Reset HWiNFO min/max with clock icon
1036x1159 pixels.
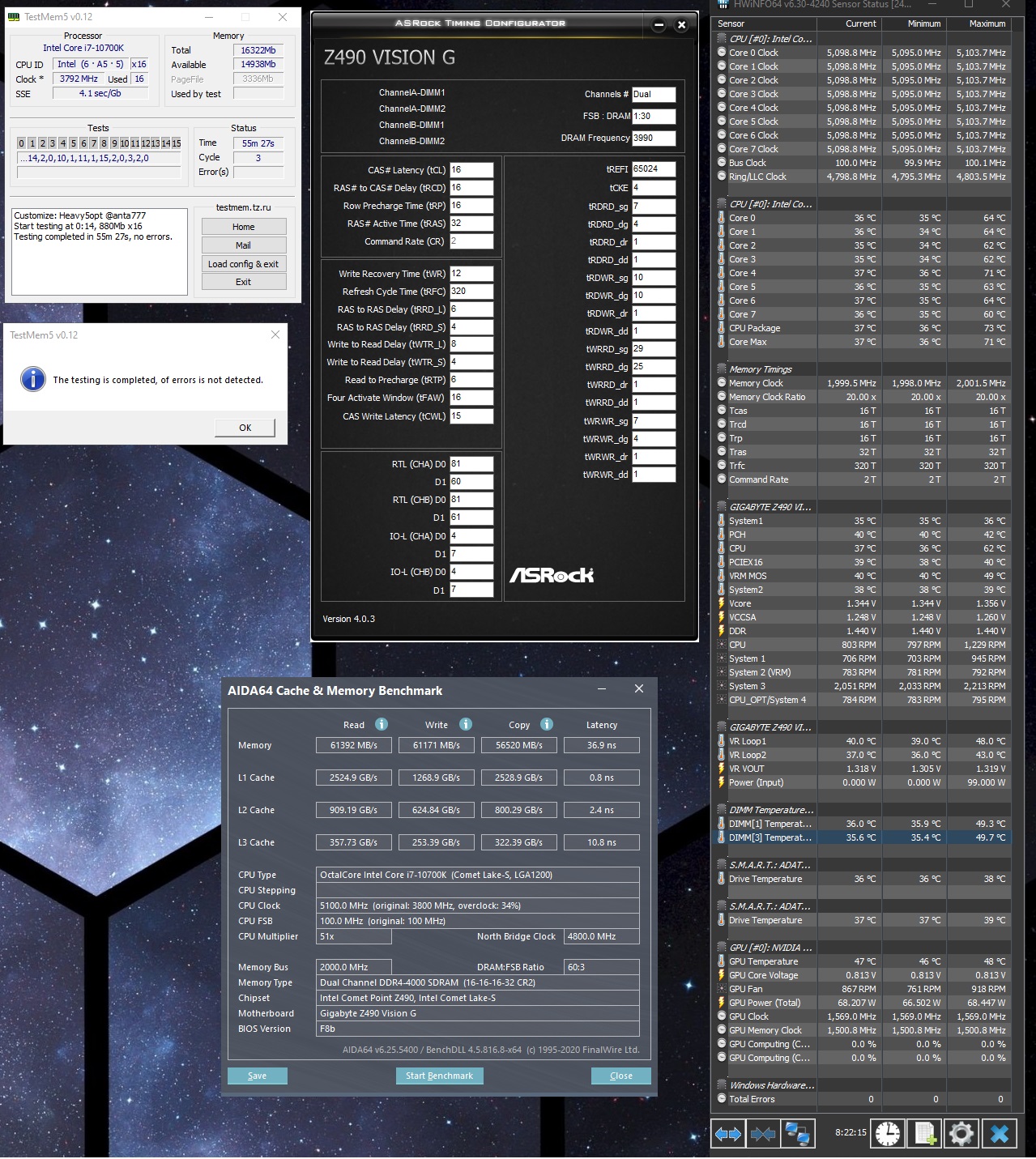point(888,1134)
